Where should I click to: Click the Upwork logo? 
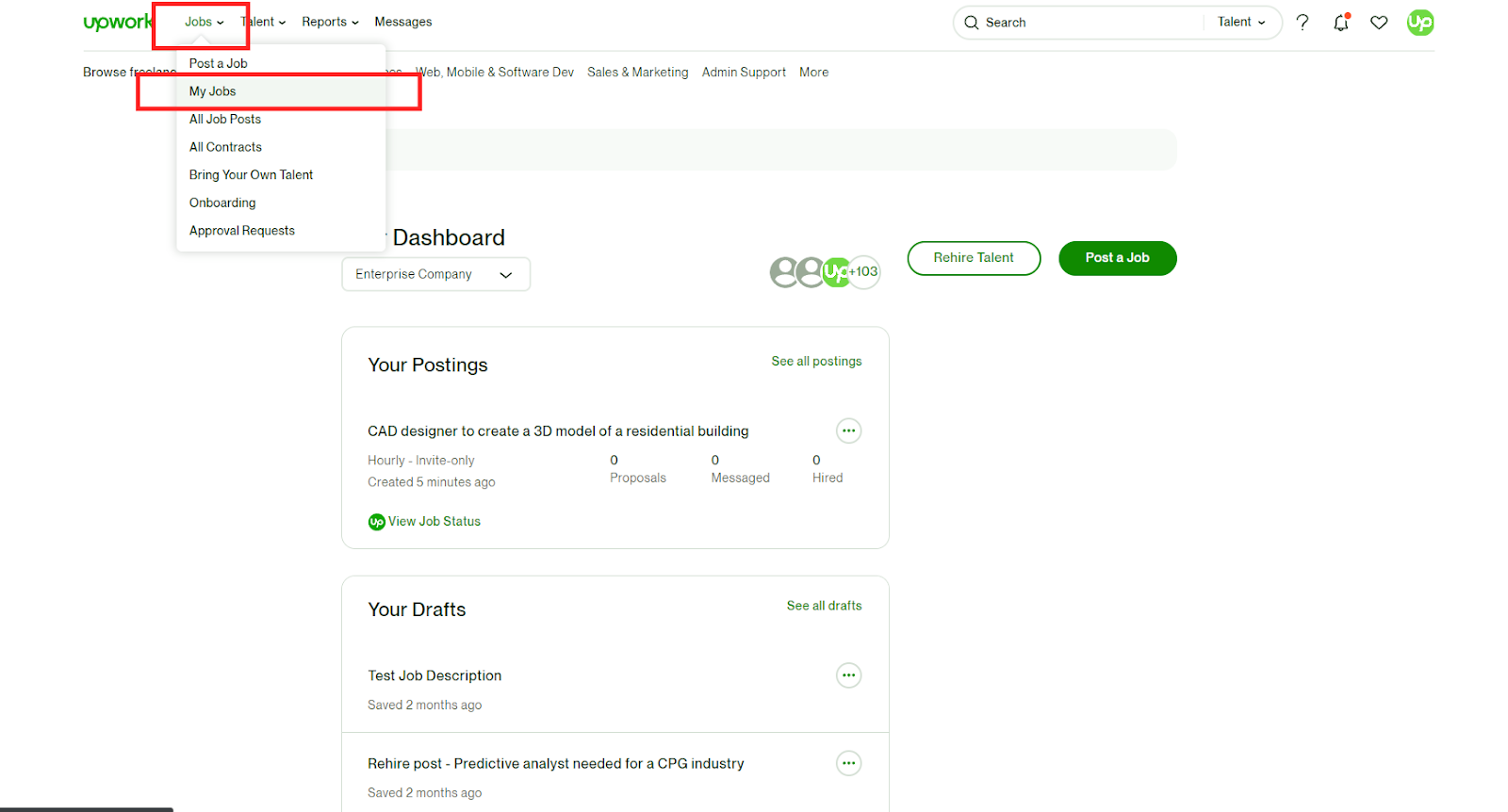pos(117,23)
